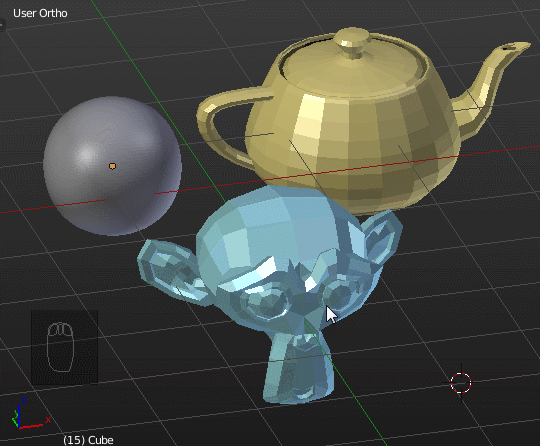Click the XYZ axis orientation gizmo
This screenshot has height=446, width=540.
click(x=30, y=413)
